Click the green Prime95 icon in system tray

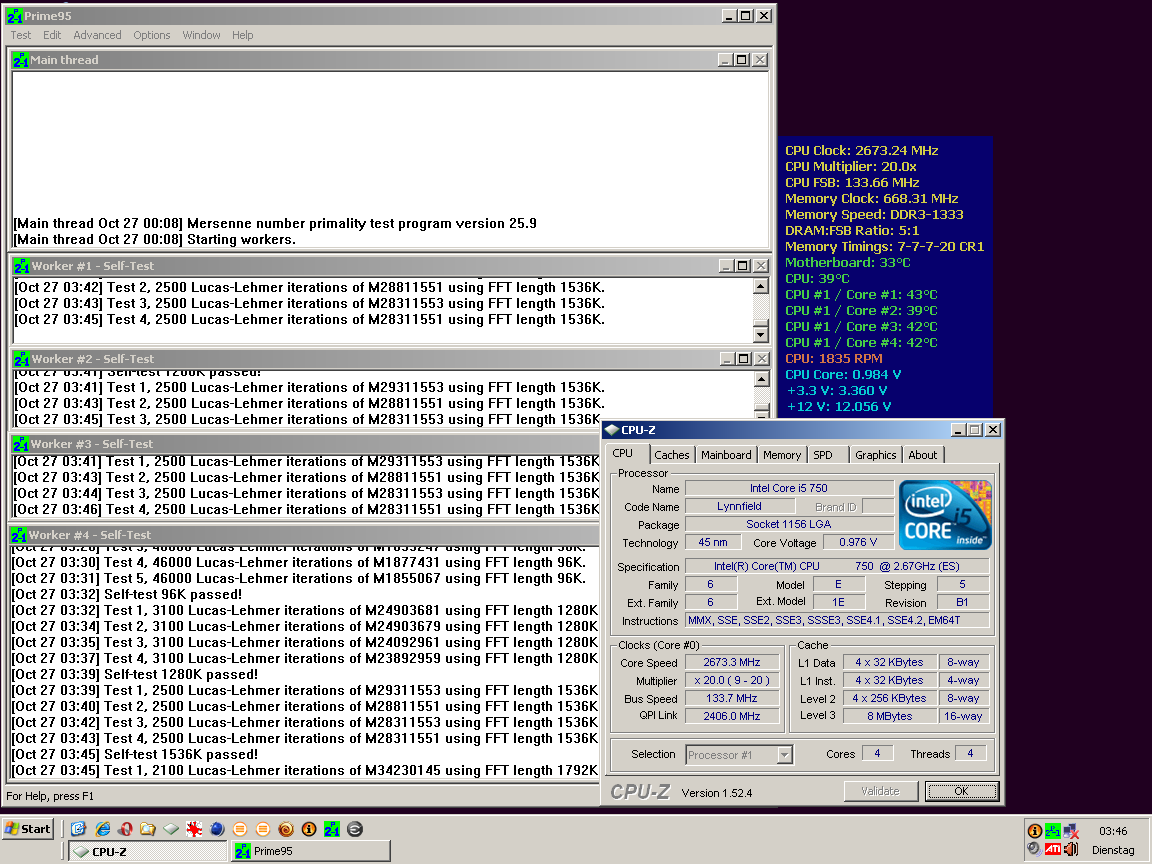[1053, 831]
